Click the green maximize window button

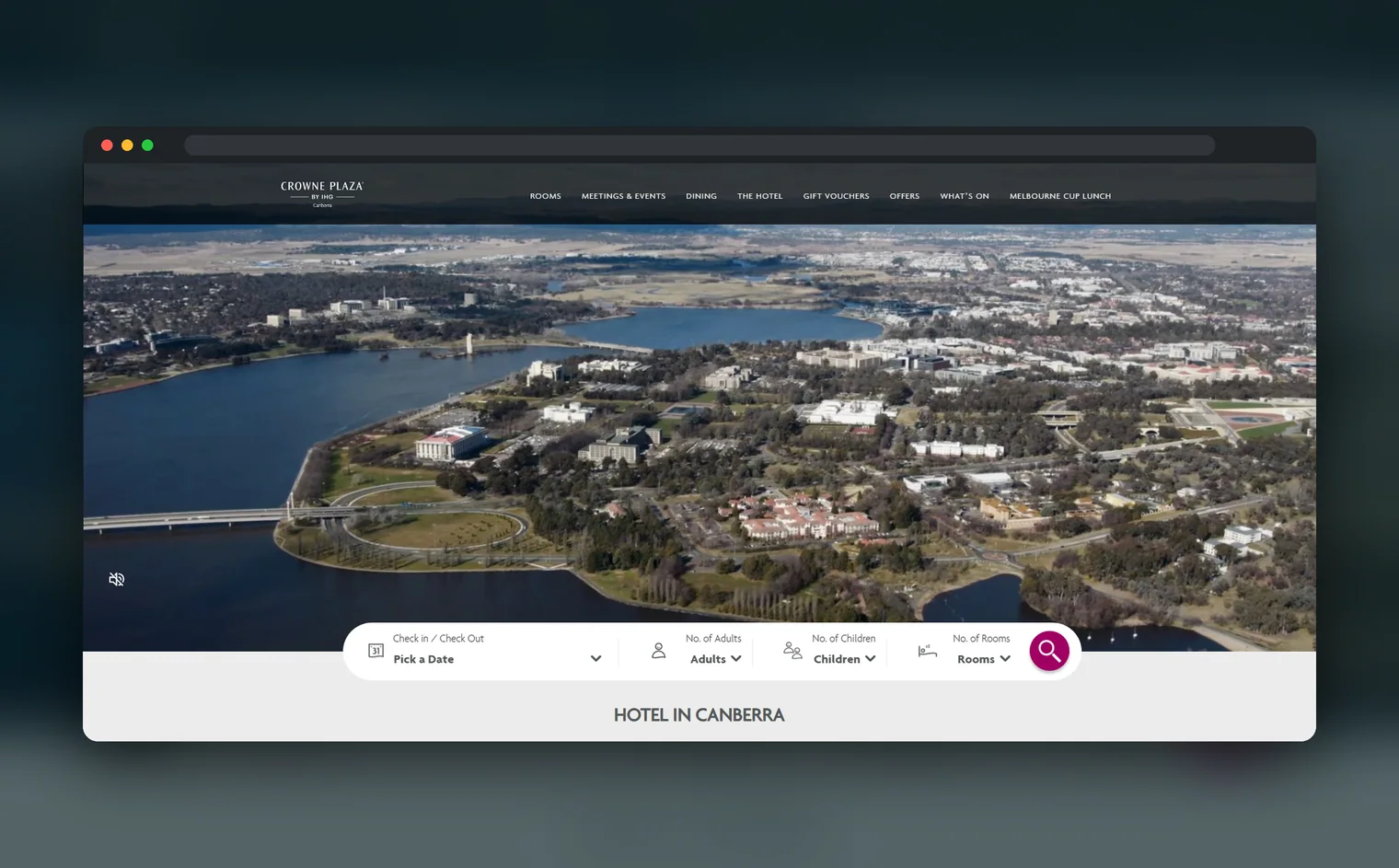(x=147, y=145)
